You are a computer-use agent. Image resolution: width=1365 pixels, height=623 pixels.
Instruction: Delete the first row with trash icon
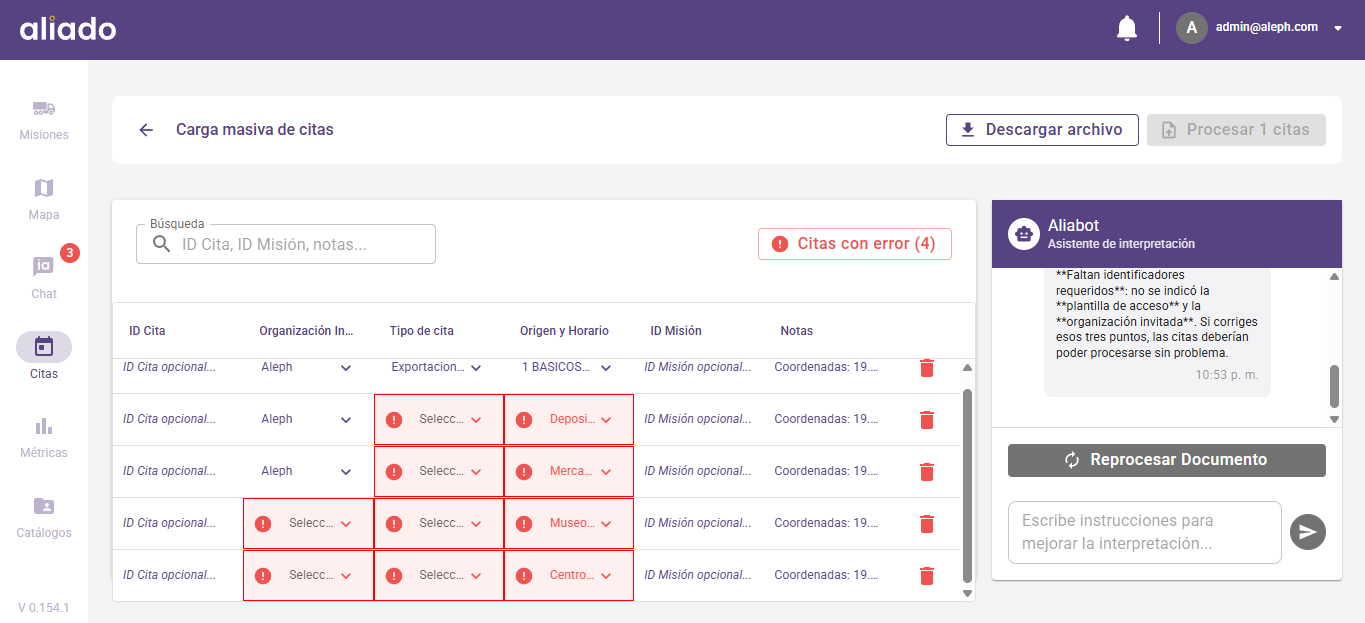pyautogui.click(x=926, y=368)
